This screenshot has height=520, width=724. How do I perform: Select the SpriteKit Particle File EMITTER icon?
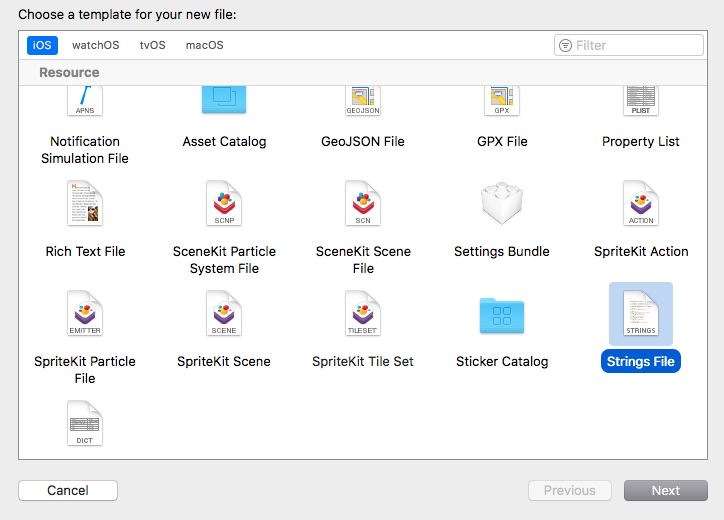click(85, 313)
